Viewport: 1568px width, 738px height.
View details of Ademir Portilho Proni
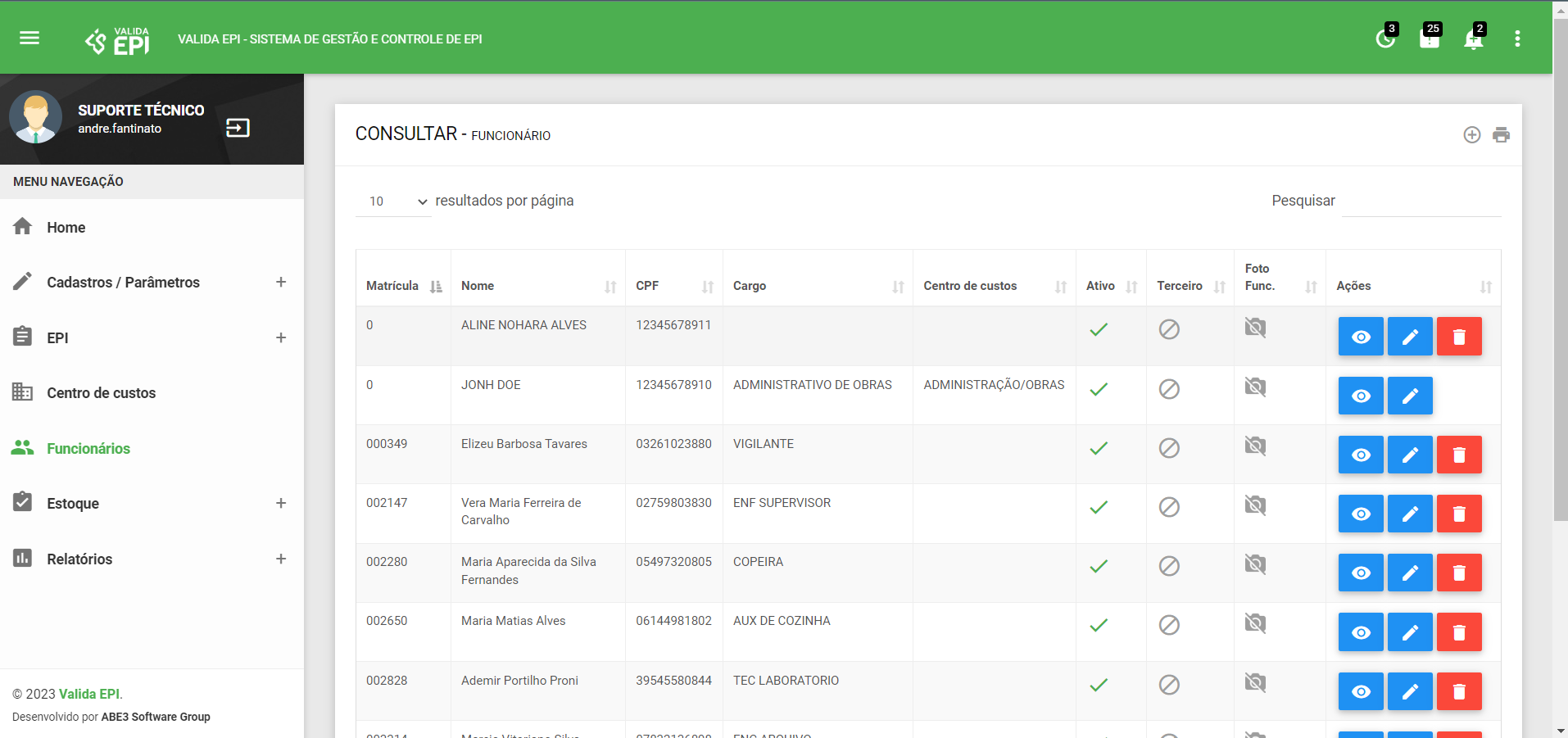tap(1361, 691)
